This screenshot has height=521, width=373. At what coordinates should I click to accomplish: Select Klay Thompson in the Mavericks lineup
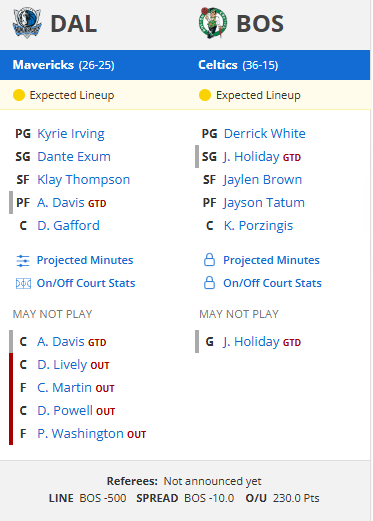pyautogui.click(x=84, y=180)
